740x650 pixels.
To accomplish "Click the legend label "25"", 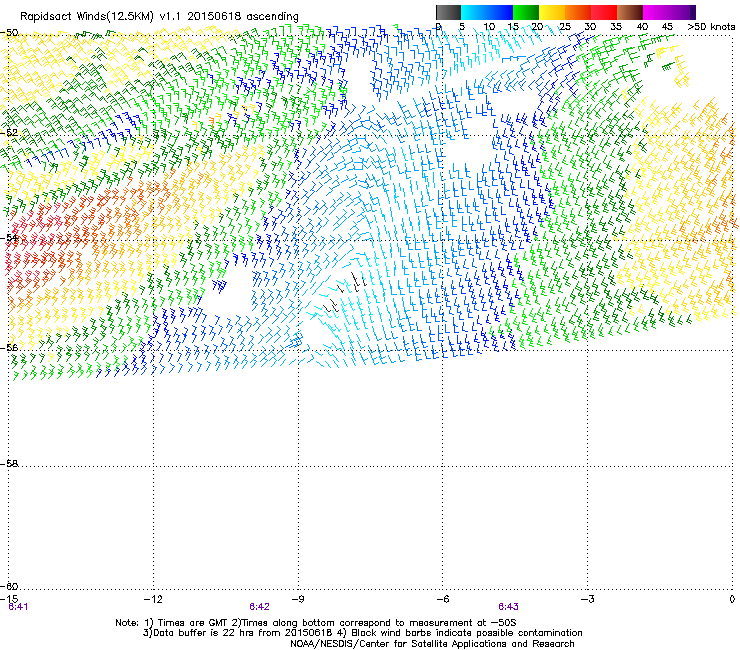I will point(565,27).
